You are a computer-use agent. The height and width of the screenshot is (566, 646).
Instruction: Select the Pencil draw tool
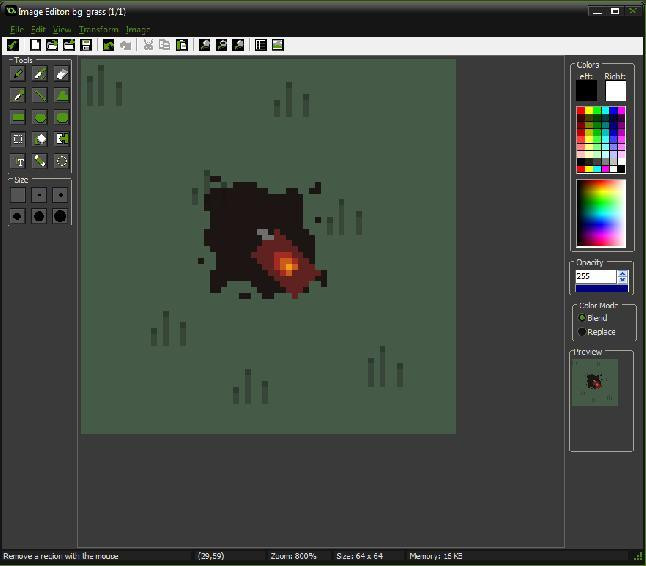tap(17, 74)
